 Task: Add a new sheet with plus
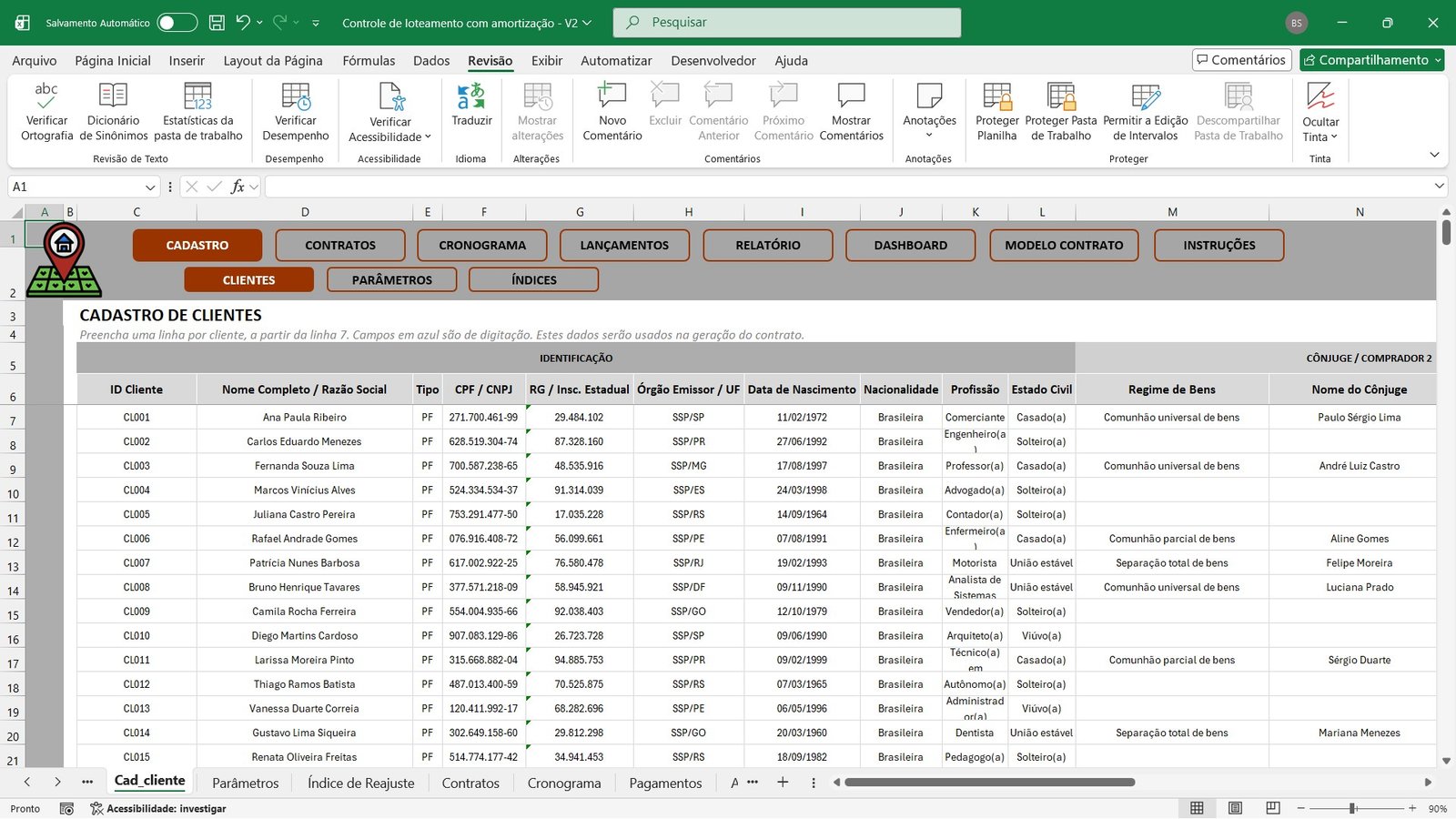(x=783, y=782)
